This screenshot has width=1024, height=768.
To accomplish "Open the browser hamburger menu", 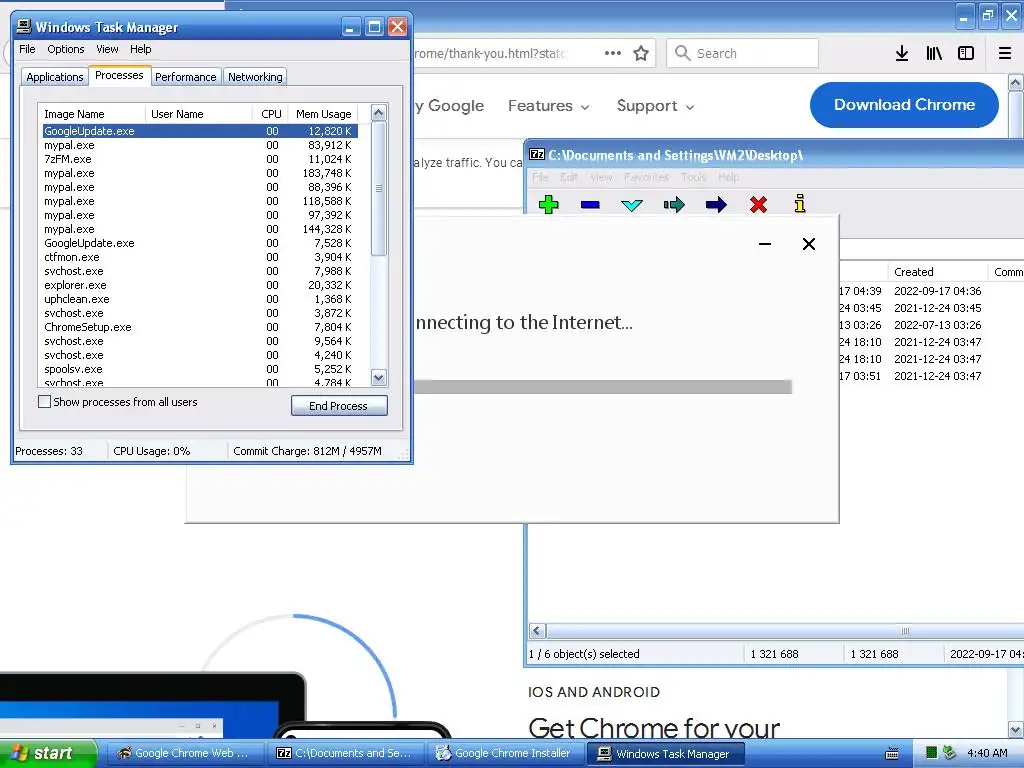I will coord(1005,54).
